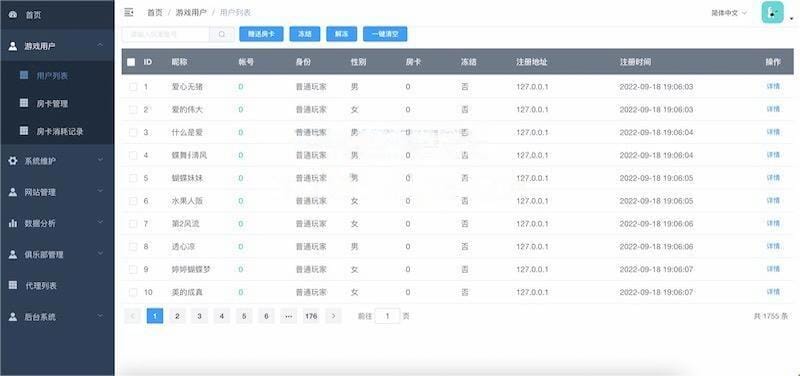Go to page 3 in pagination
The height and width of the screenshot is (376, 800).
pyautogui.click(x=199, y=316)
